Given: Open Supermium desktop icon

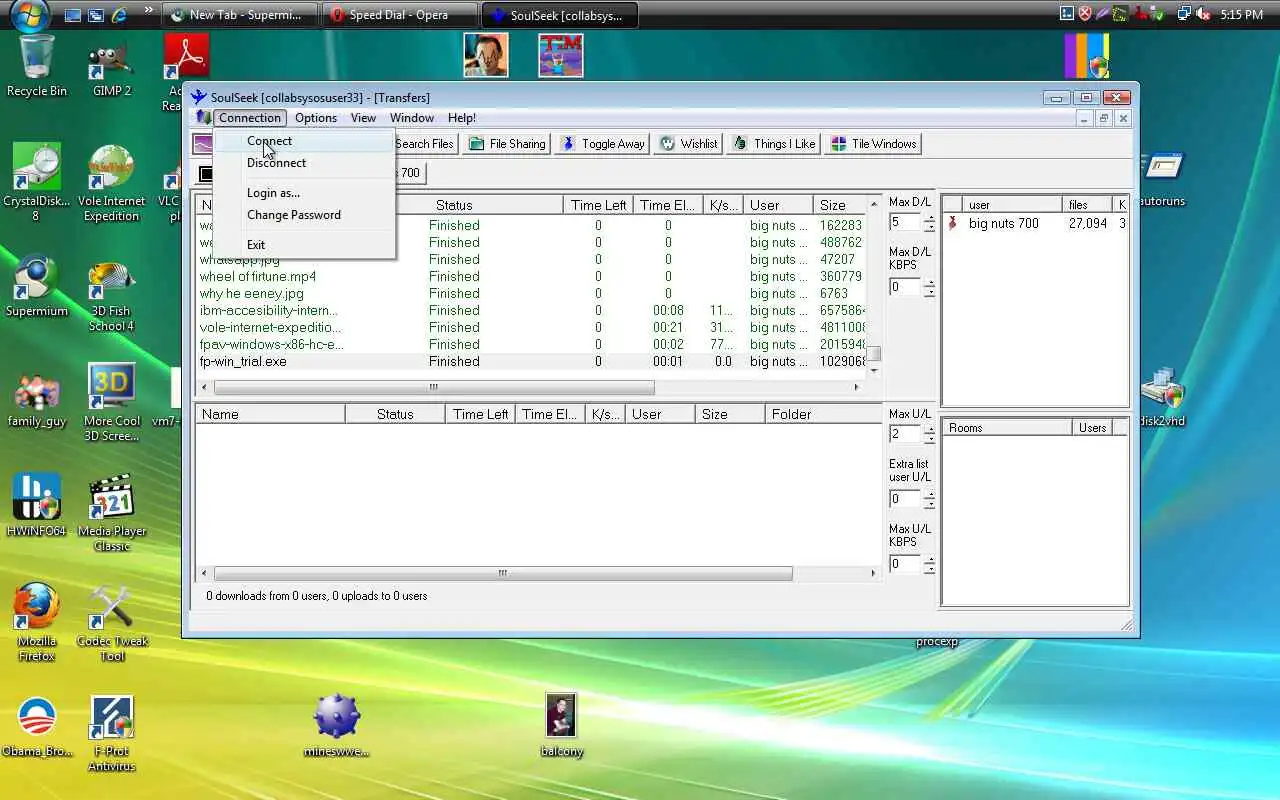Looking at the screenshot, I should point(37,287).
